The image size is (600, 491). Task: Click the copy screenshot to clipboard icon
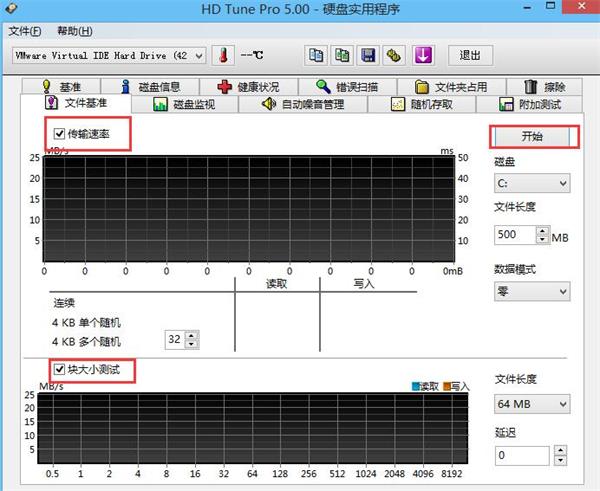click(342, 56)
